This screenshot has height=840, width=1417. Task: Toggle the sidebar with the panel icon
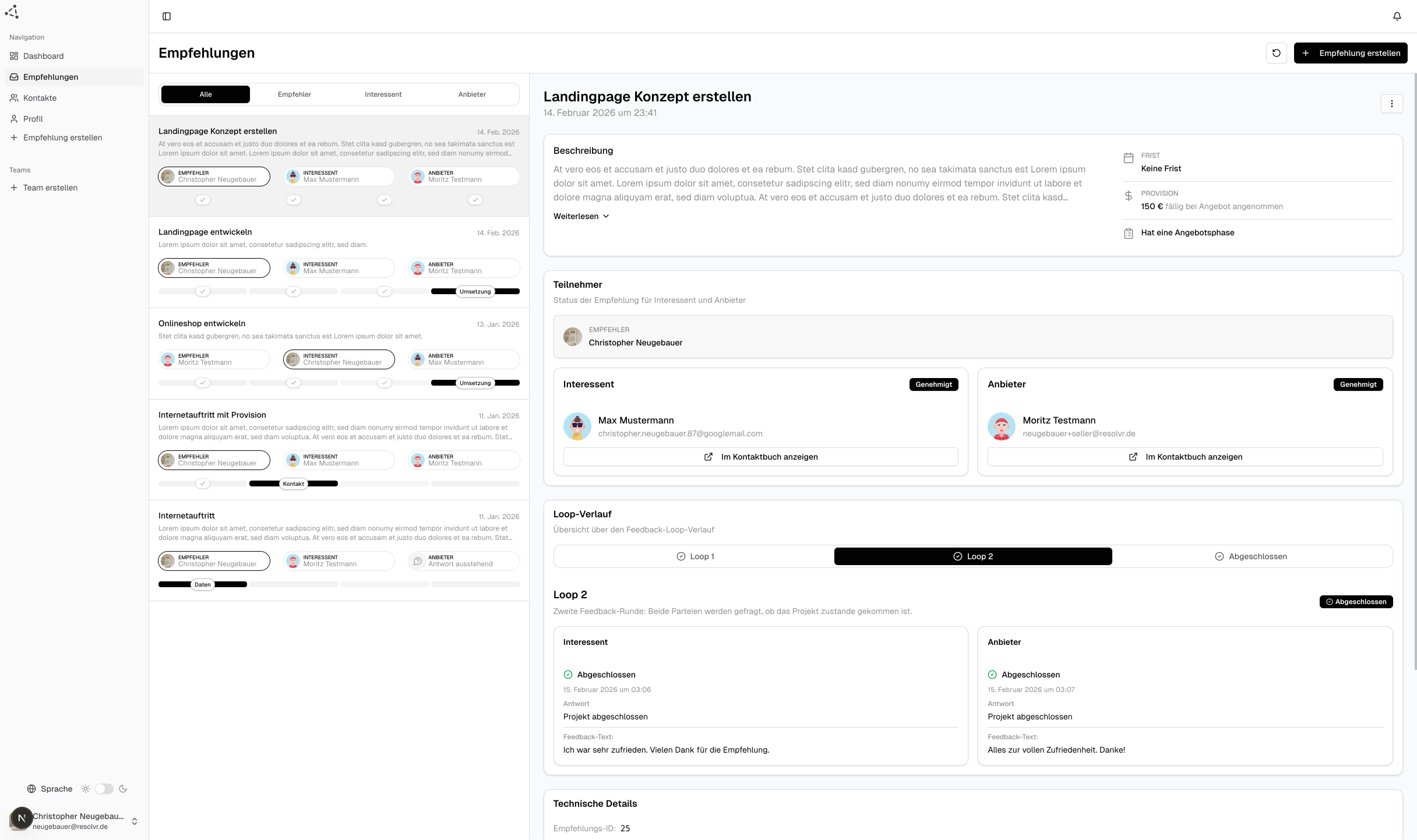pyautogui.click(x=167, y=16)
